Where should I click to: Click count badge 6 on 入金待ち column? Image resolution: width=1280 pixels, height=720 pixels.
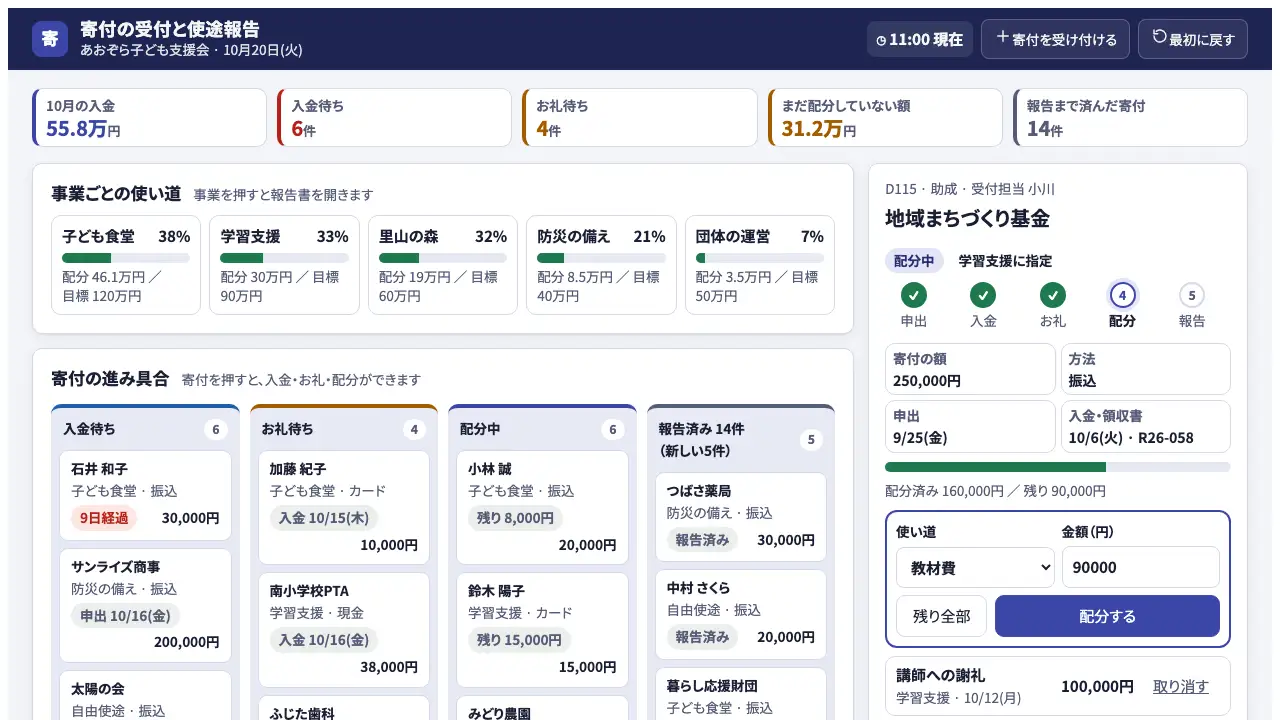[216, 430]
